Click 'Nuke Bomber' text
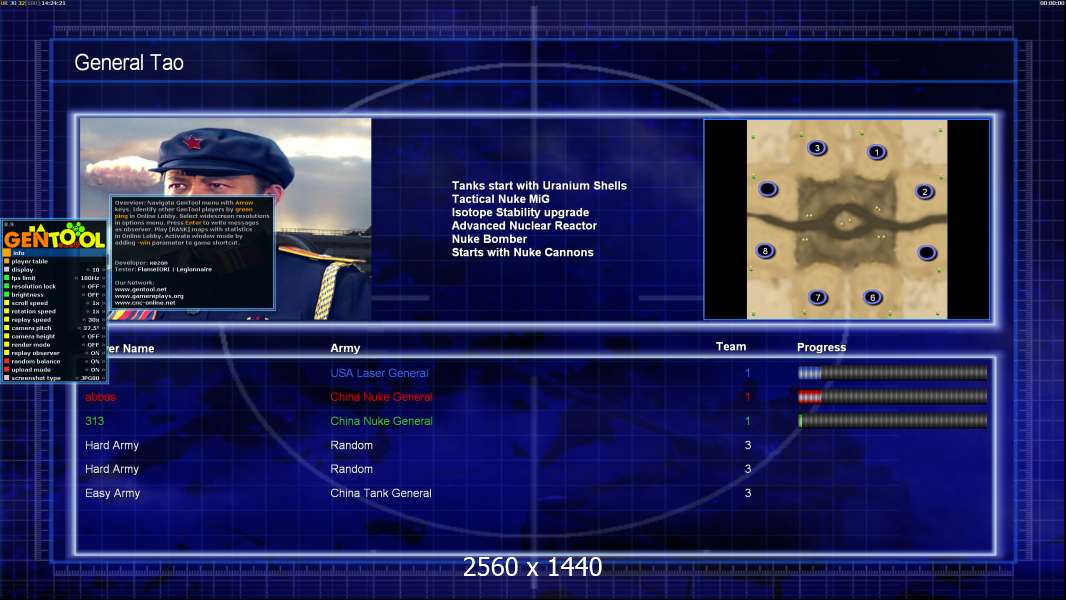 tap(489, 239)
